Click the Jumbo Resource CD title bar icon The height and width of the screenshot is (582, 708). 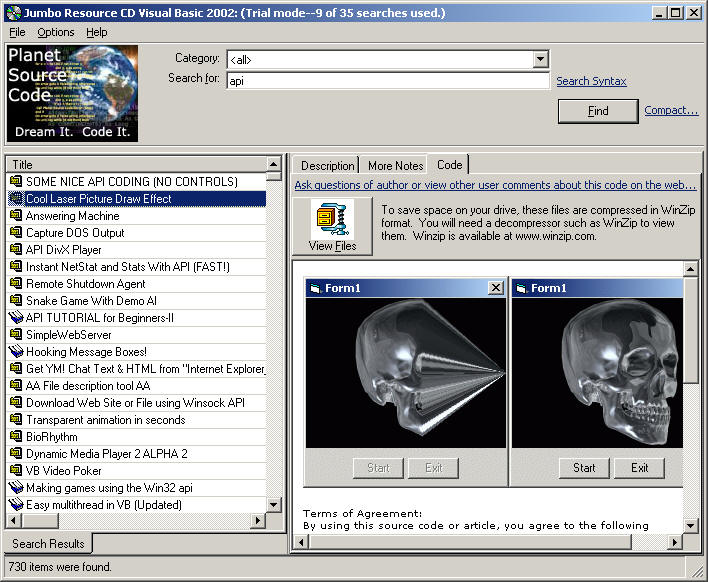(14, 13)
